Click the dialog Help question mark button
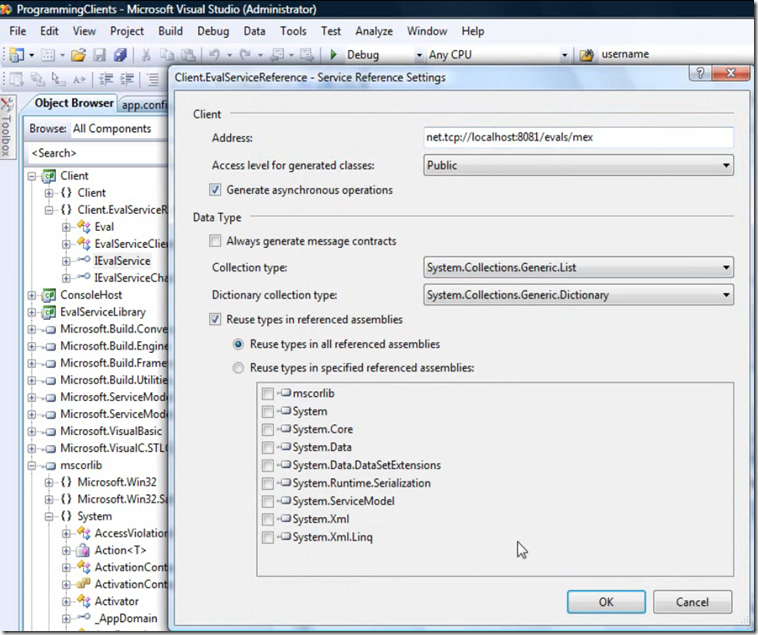Screen dimensions: 758x635 click(x=700, y=73)
